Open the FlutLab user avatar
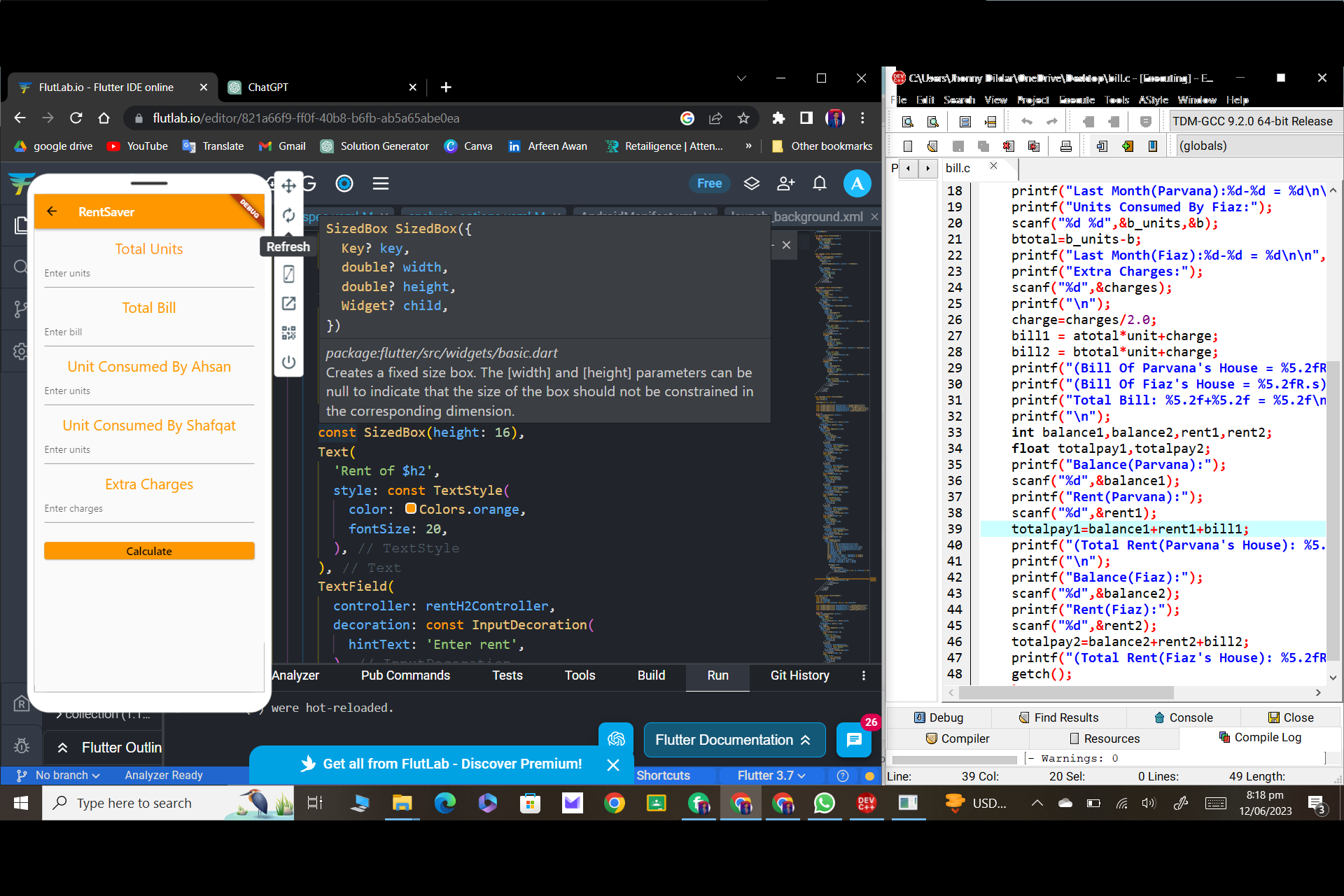Image resolution: width=1344 pixels, height=896 pixels. tap(857, 183)
